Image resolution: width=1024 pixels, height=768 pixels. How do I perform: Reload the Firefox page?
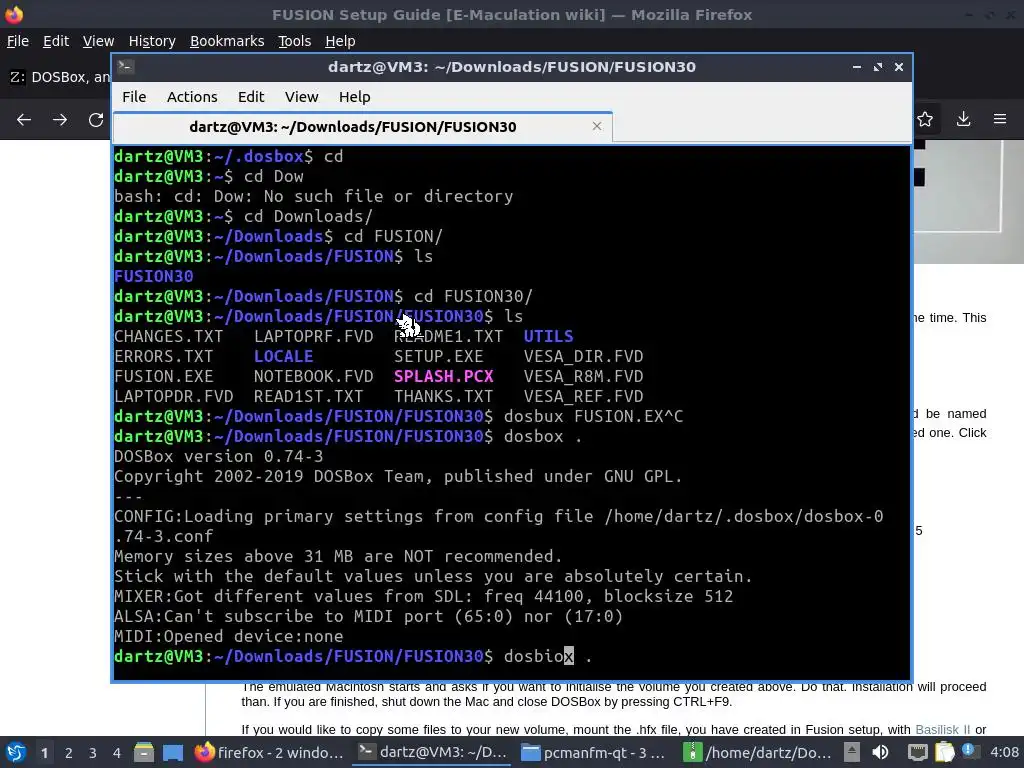click(x=95, y=120)
